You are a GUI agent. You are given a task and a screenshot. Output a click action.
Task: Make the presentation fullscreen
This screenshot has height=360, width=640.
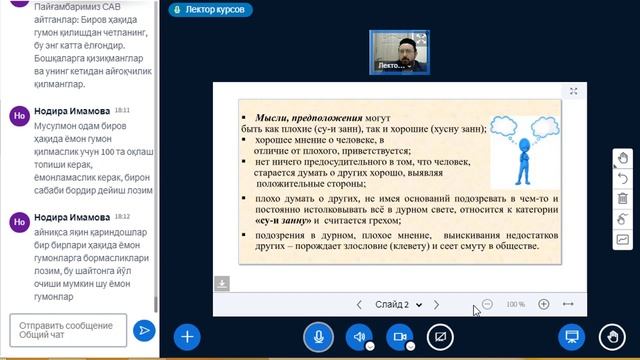(573, 91)
